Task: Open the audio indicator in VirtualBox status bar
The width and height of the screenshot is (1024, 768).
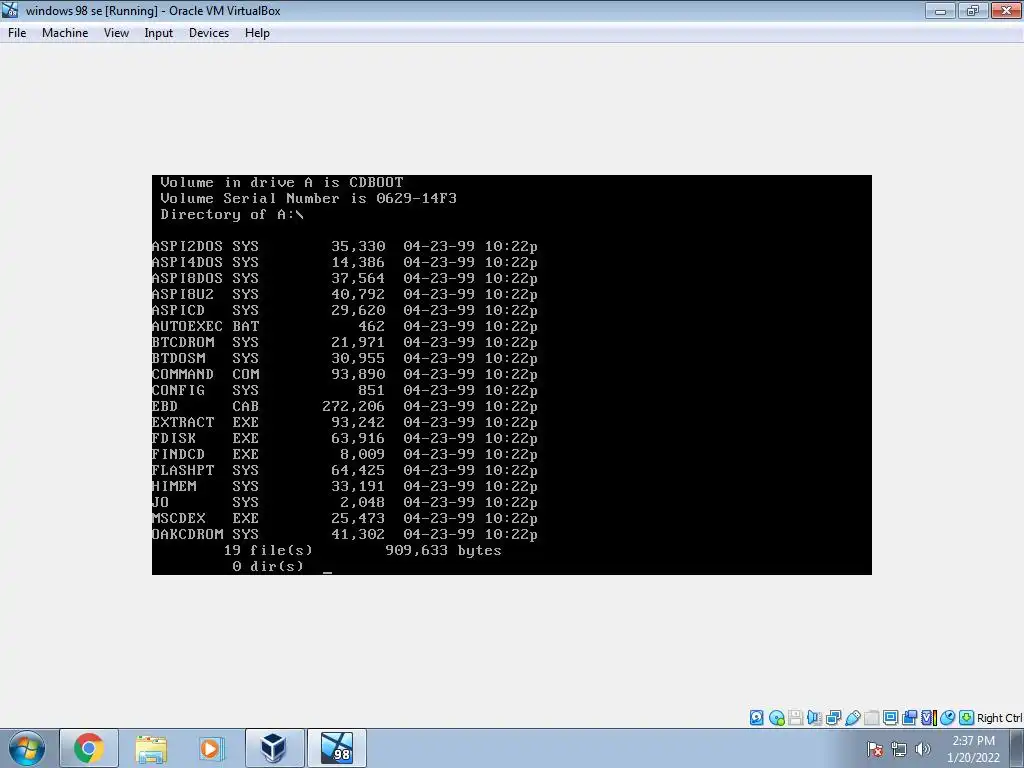Action: (814, 718)
